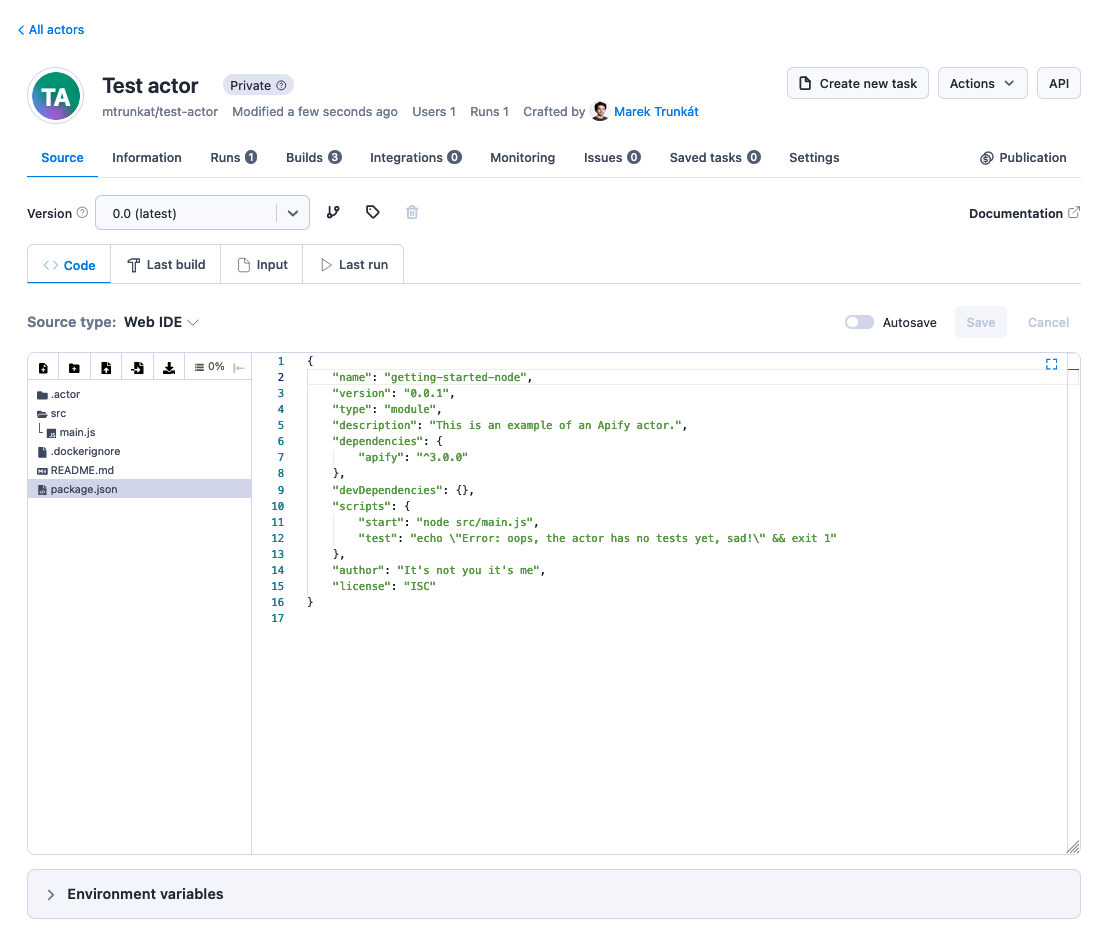Click the version tag icon
This screenshot has height=931, width=1093.
(x=372, y=212)
